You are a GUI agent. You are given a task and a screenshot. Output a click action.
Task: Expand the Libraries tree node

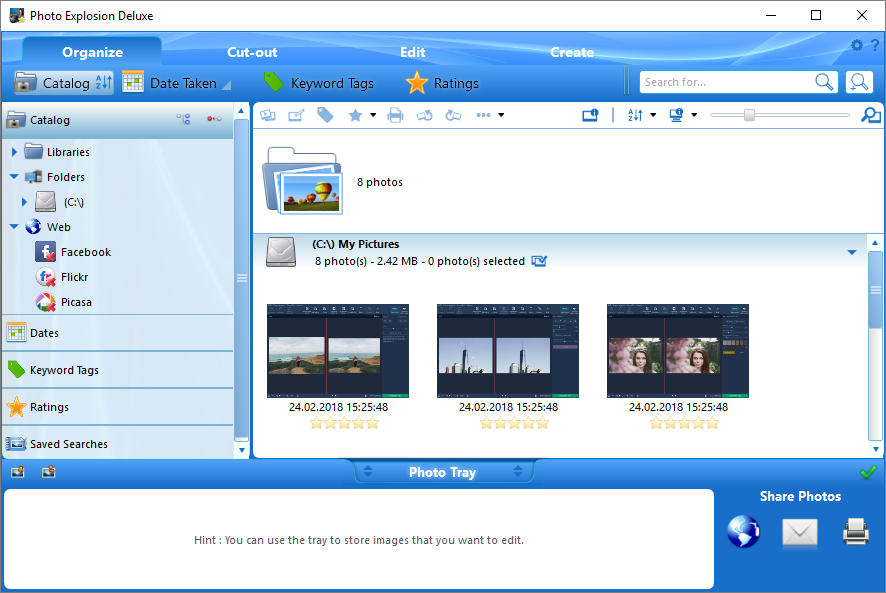(14, 152)
